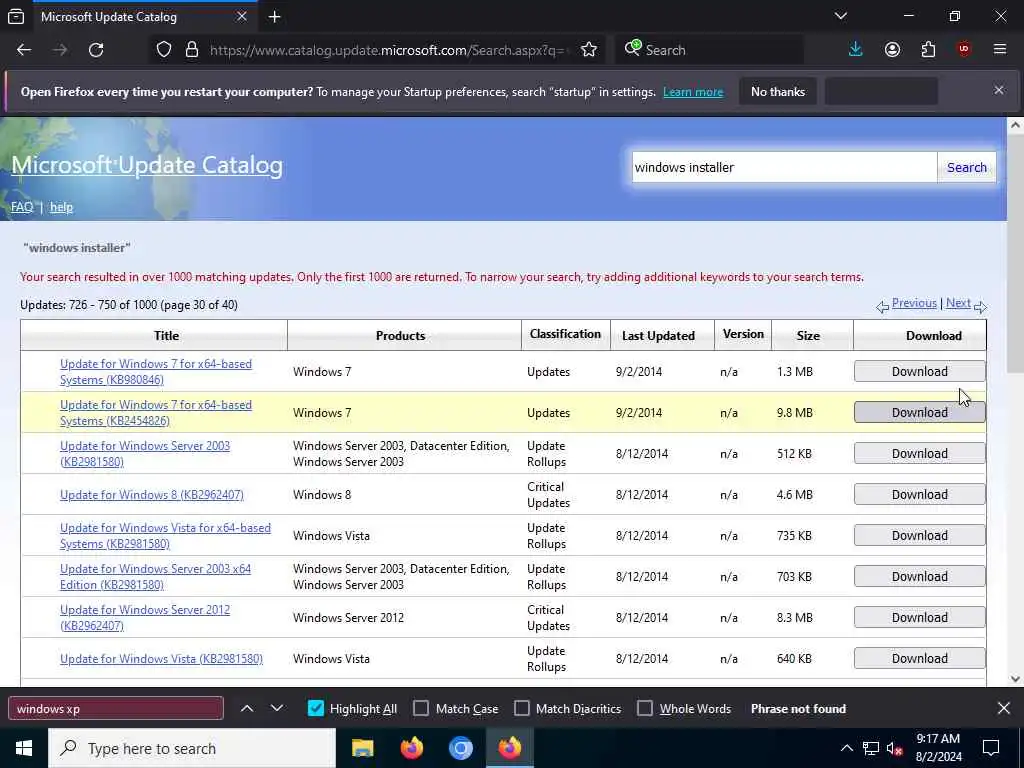Go back using the browser back arrow
1024x768 pixels.
24,50
